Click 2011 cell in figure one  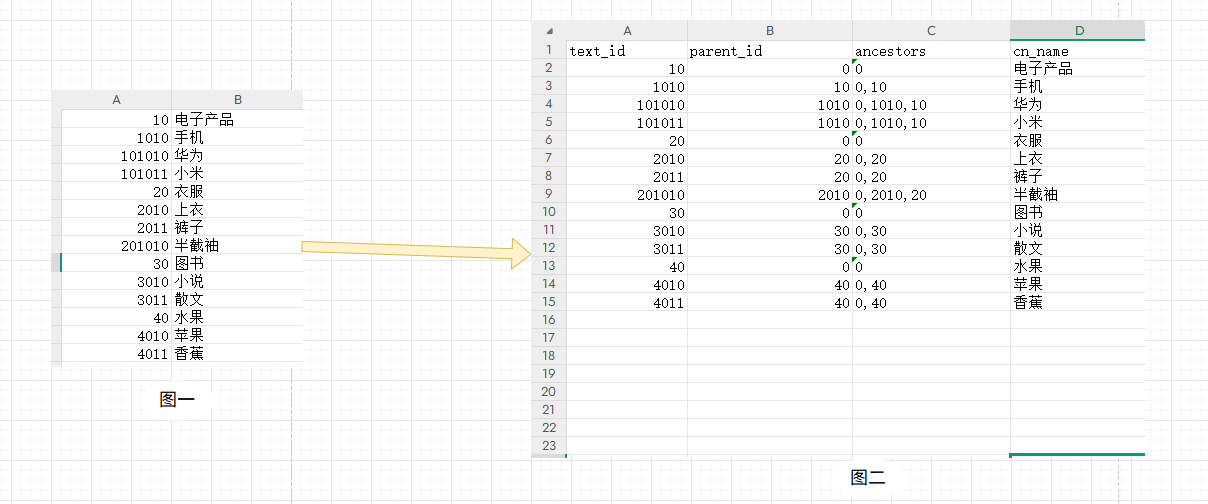[x=116, y=228]
